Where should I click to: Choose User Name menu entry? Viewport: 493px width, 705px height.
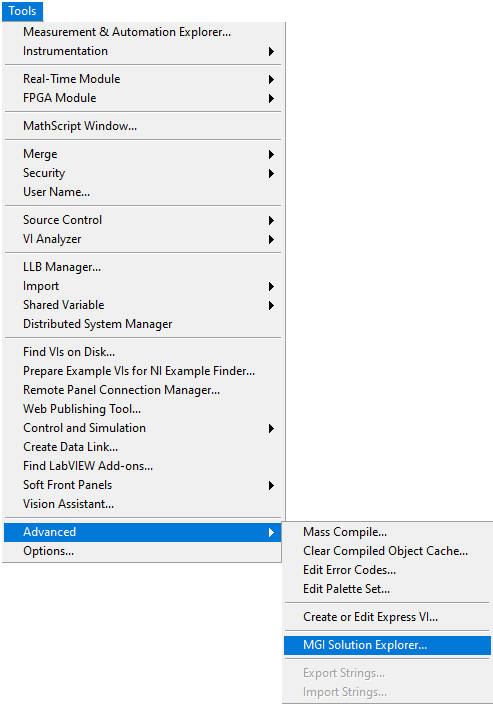click(x=142, y=192)
